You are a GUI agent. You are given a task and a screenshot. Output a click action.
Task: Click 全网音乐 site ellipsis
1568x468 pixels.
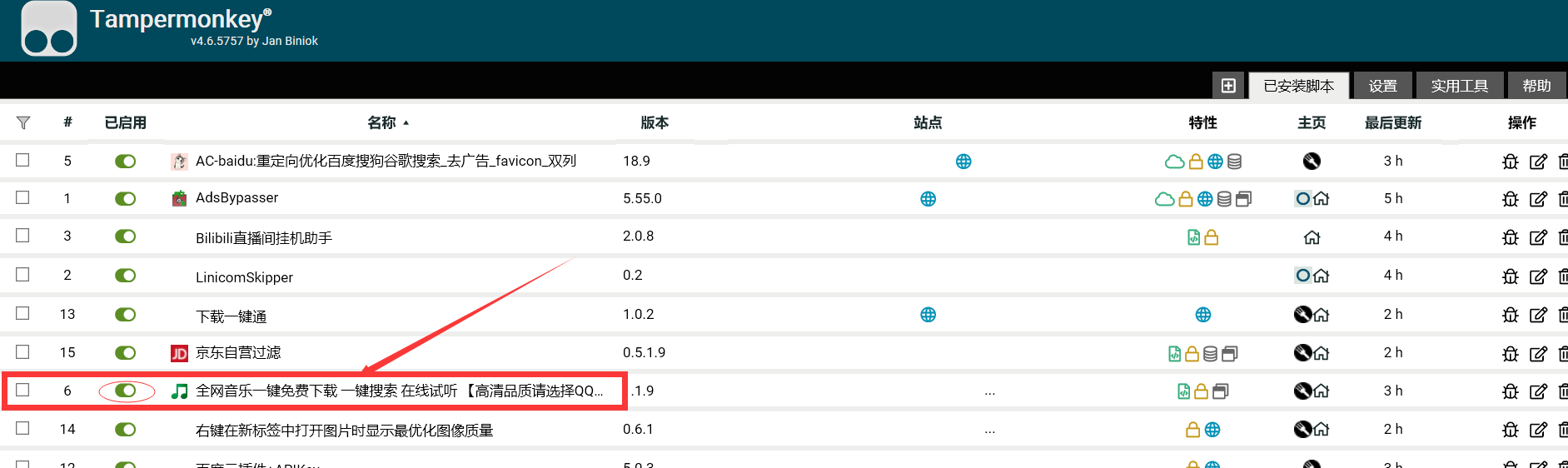989,393
